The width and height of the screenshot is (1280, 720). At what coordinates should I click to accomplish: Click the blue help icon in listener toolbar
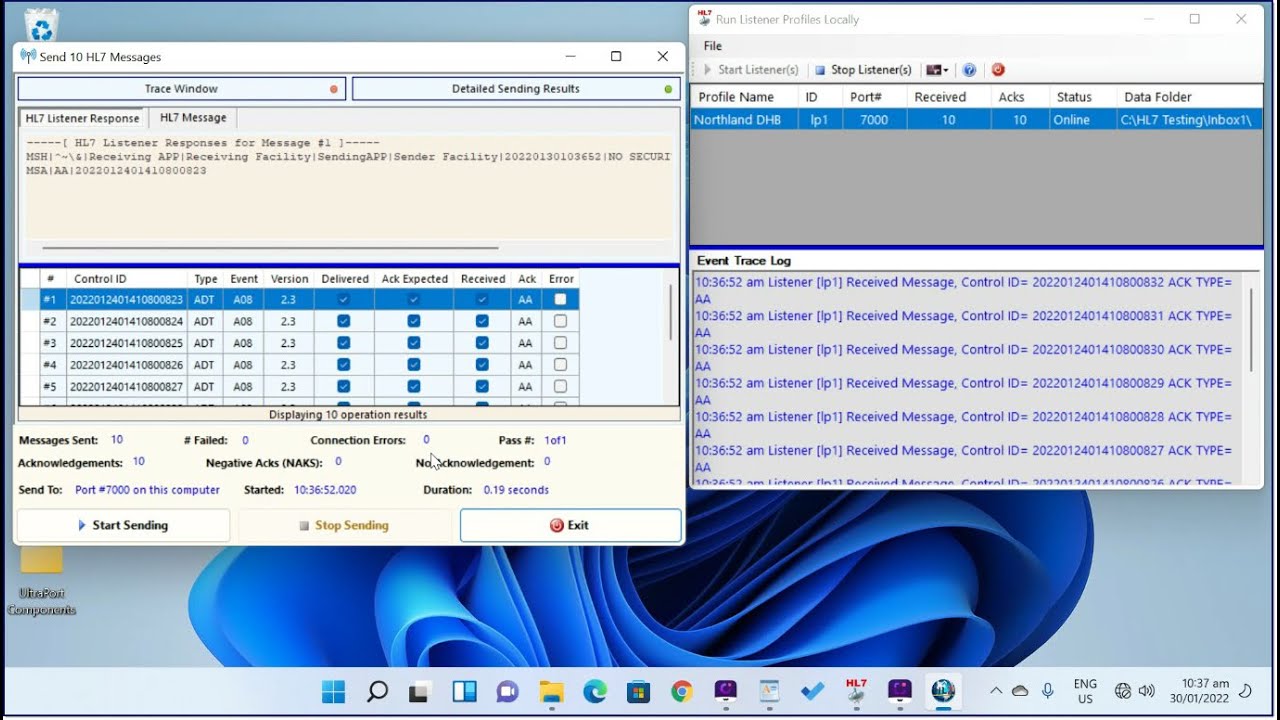(969, 70)
